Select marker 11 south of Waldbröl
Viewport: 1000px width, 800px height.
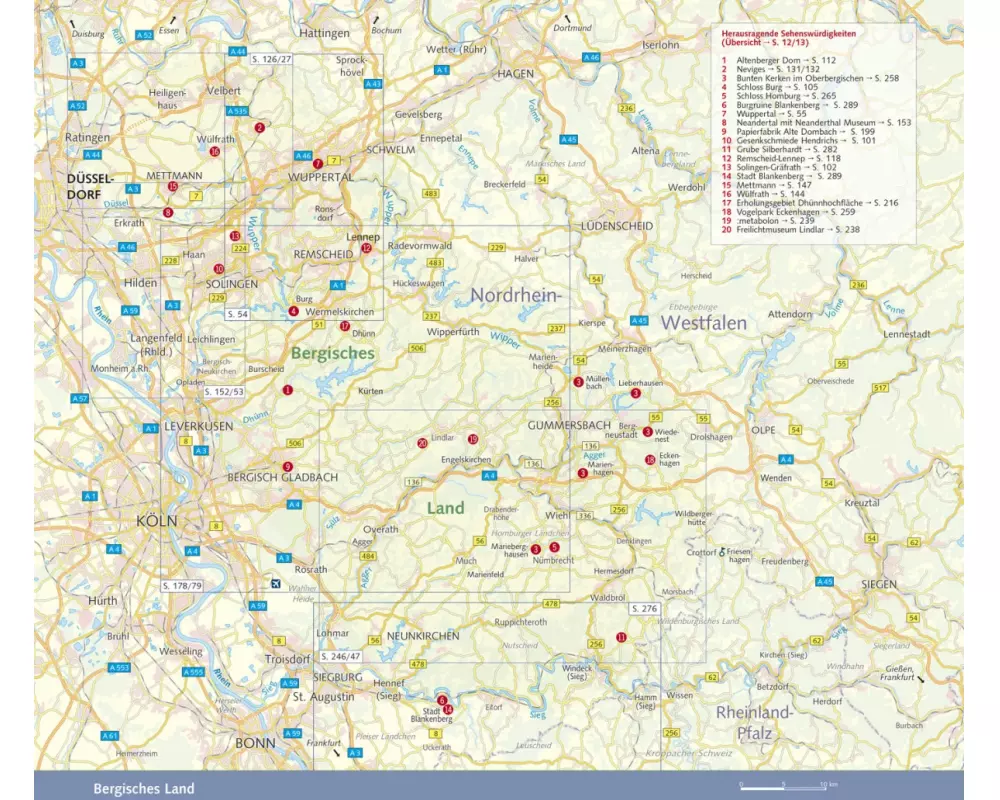tap(621, 638)
